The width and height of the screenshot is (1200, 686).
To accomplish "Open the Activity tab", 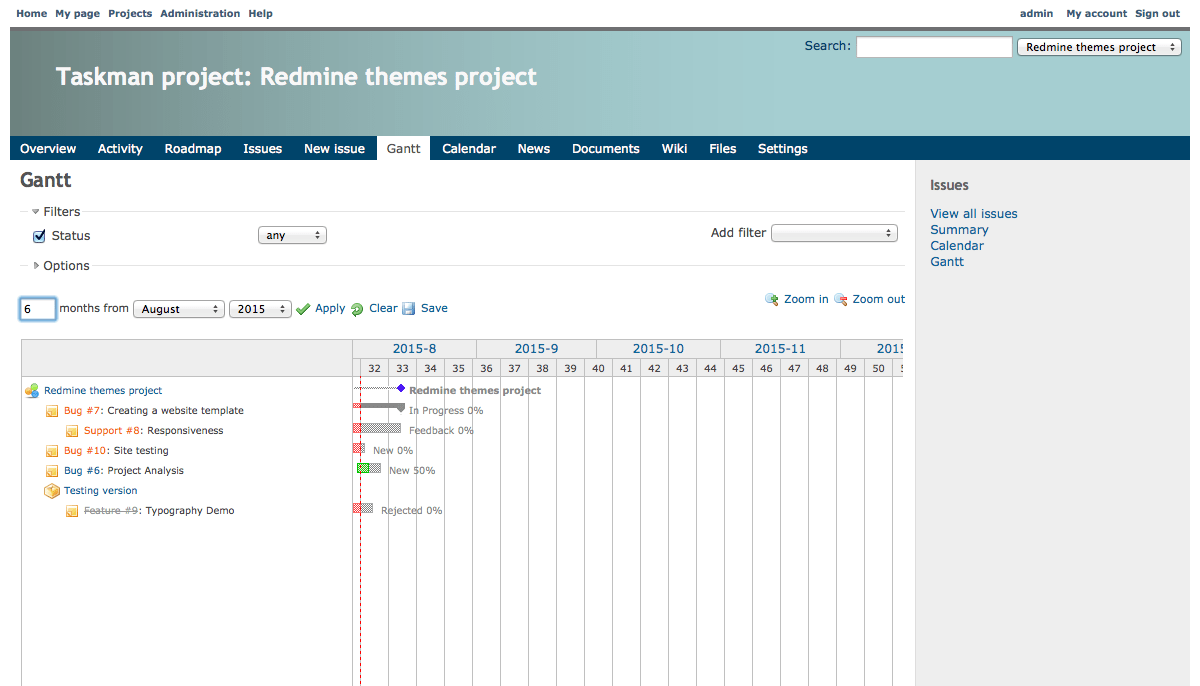I will [120, 148].
